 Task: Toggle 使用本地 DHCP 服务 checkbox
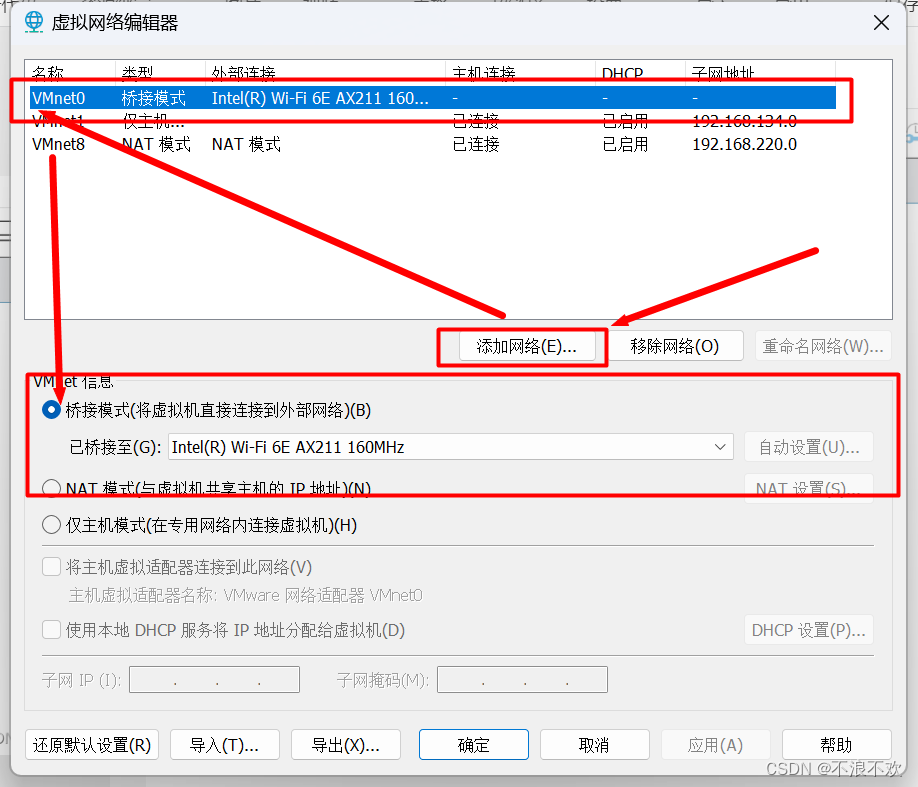[x=52, y=630]
